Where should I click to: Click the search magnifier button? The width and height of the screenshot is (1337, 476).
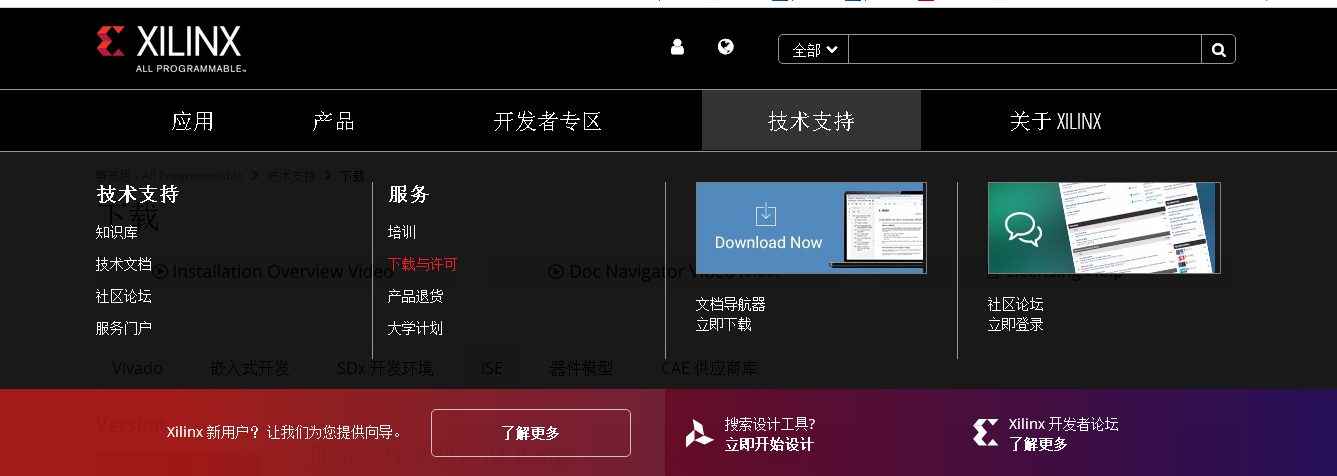[x=1218, y=50]
